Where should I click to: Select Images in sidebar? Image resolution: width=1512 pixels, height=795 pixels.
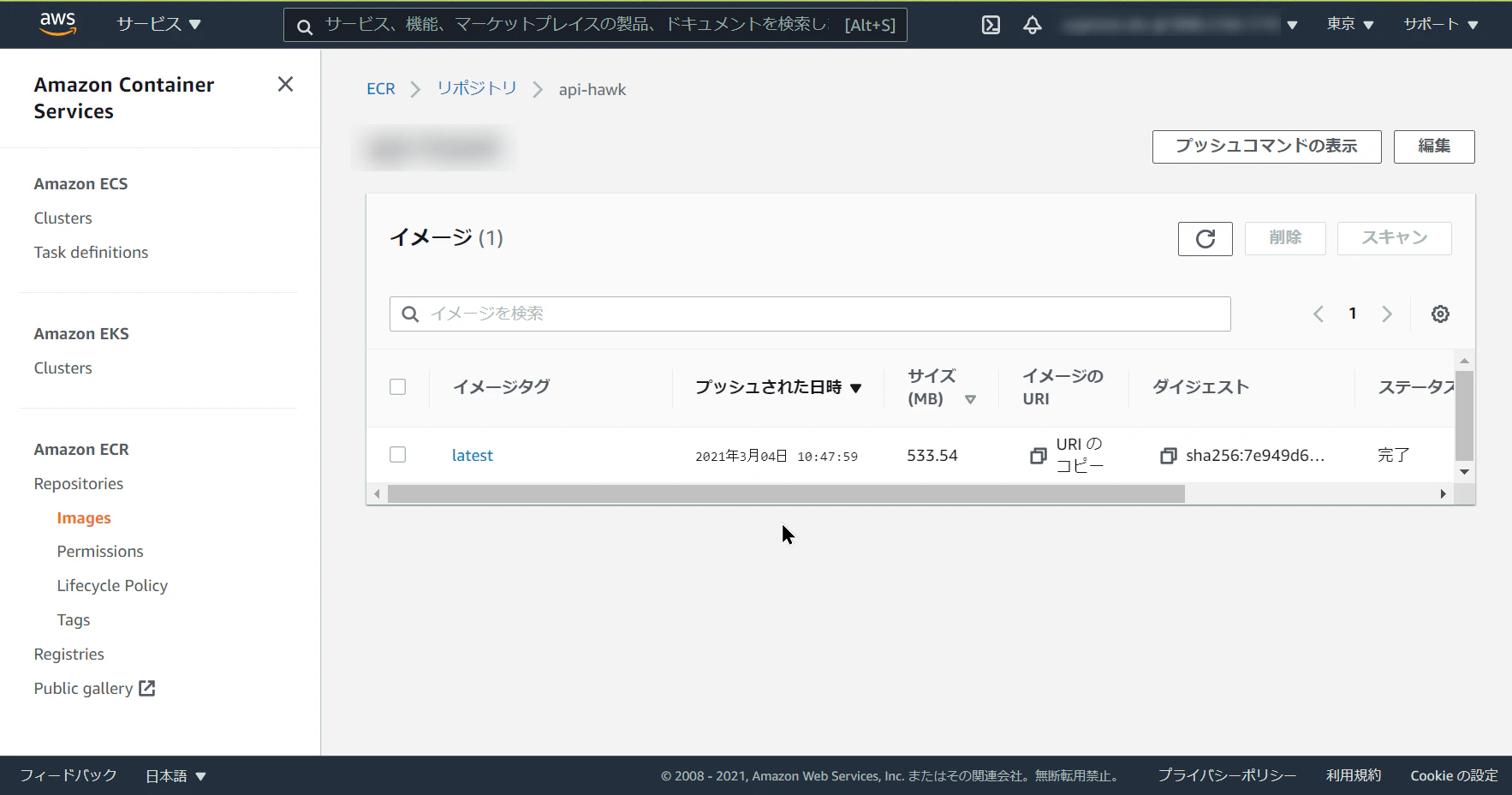click(x=84, y=518)
